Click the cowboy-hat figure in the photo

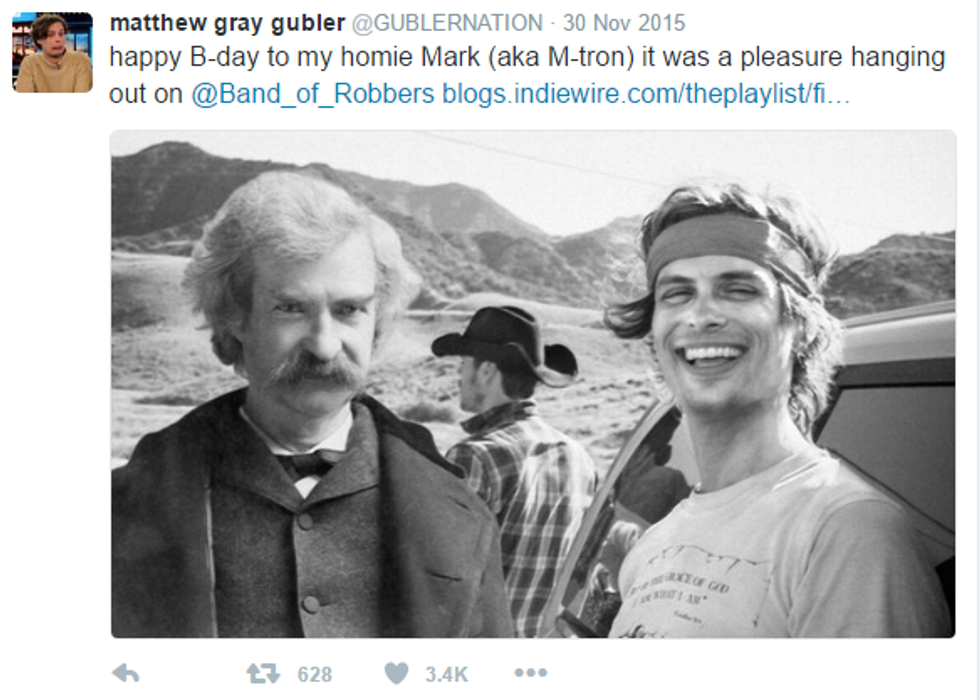(x=516, y=462)
